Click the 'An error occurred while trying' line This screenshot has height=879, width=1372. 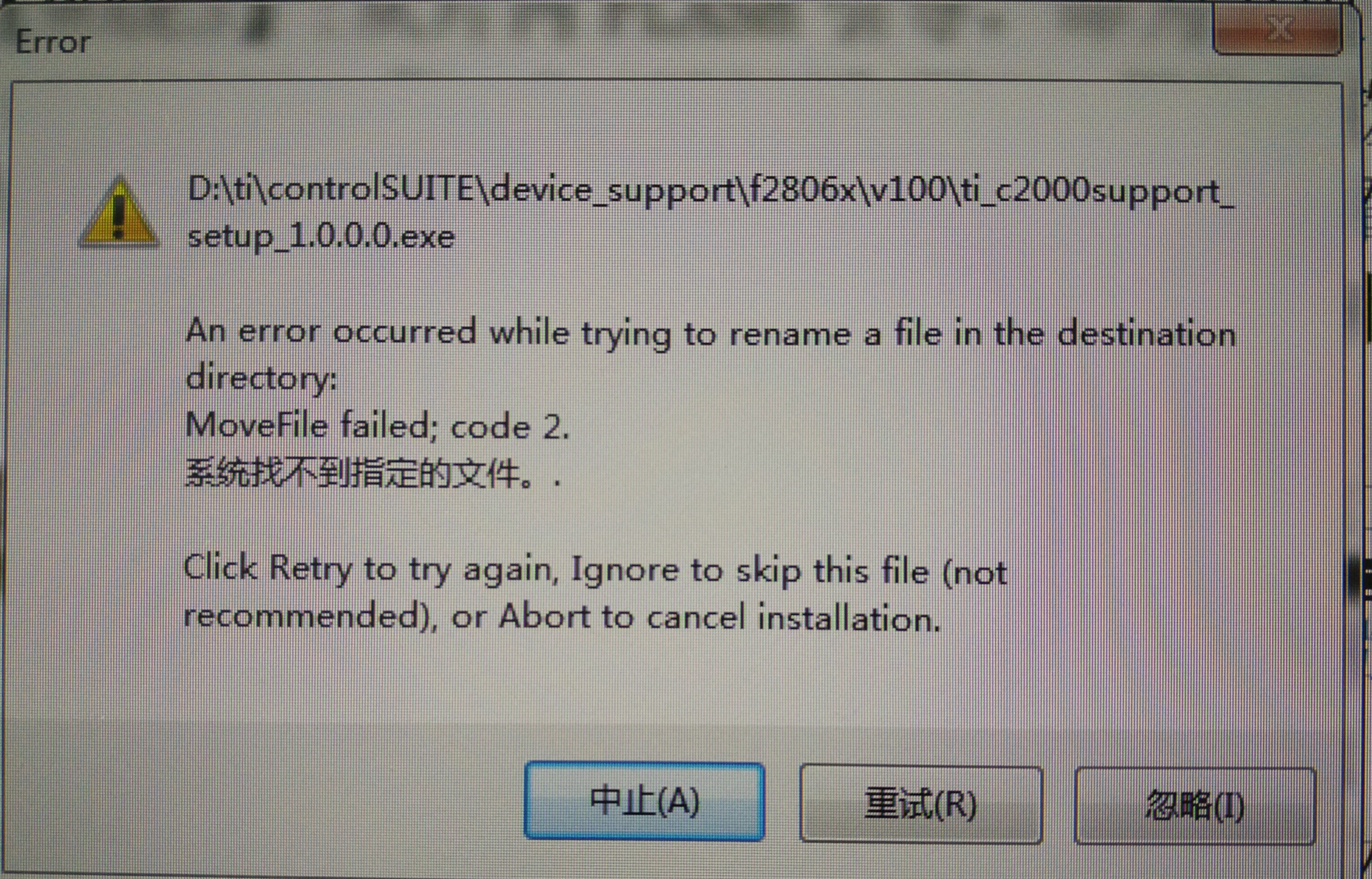point(710,333)
